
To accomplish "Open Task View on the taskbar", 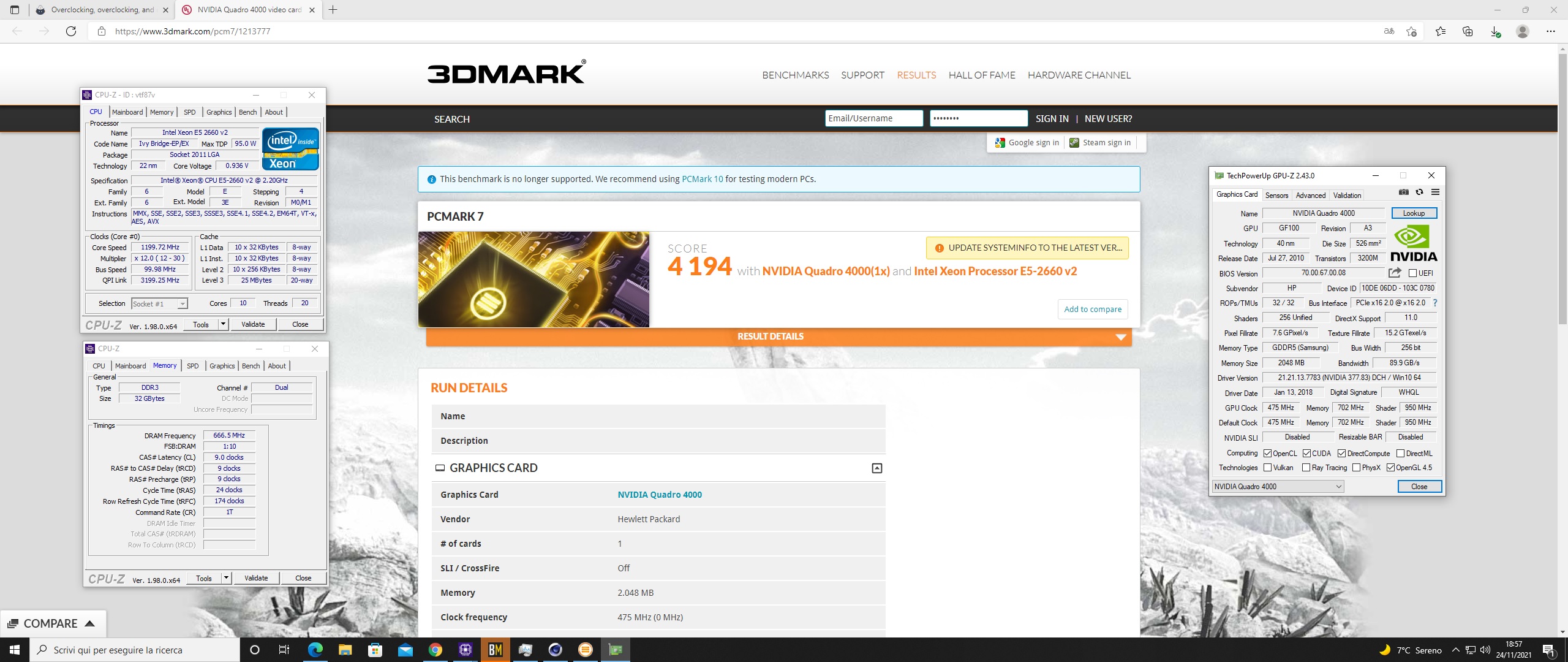I will coord(284,650).
